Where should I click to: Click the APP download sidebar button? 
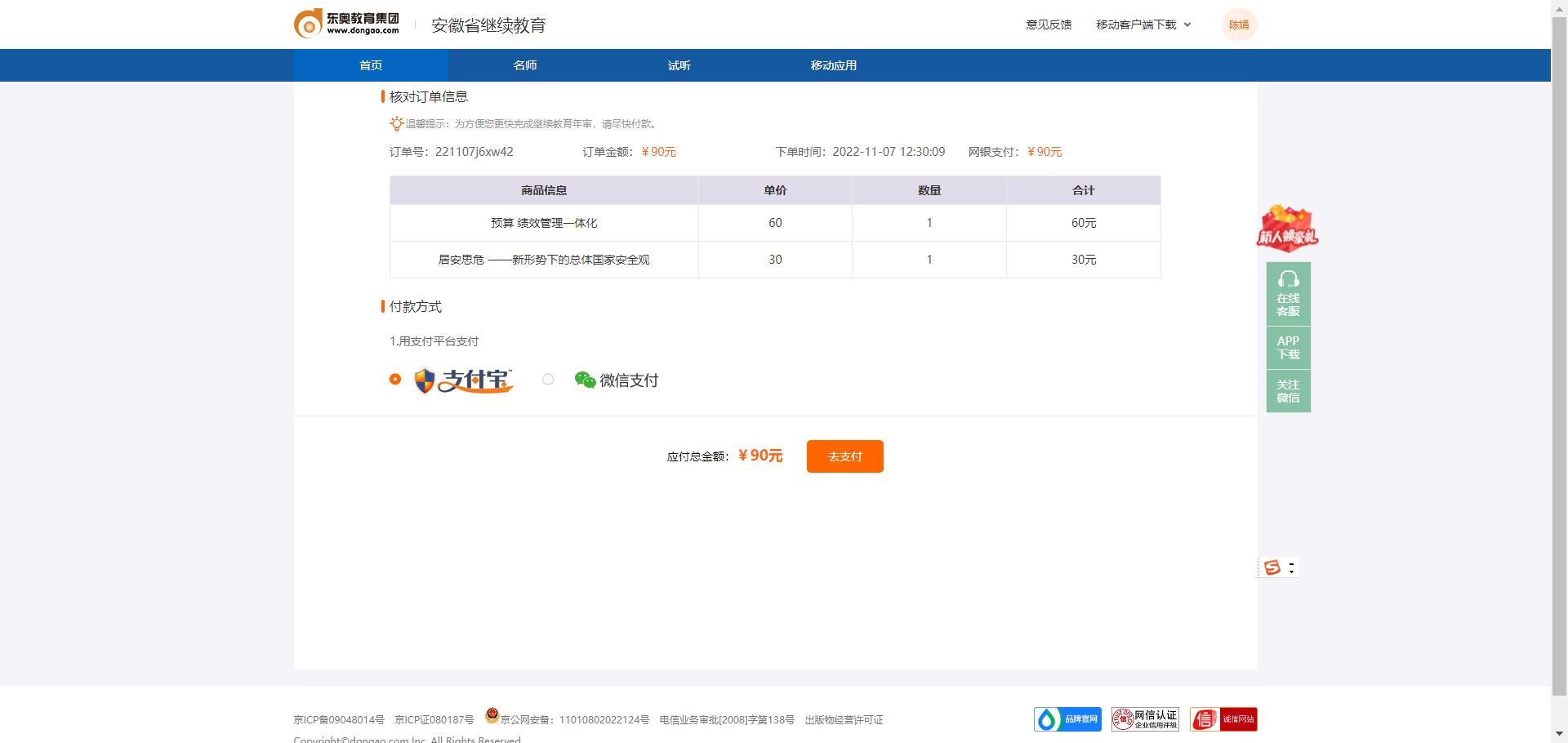coord(1288,348)
